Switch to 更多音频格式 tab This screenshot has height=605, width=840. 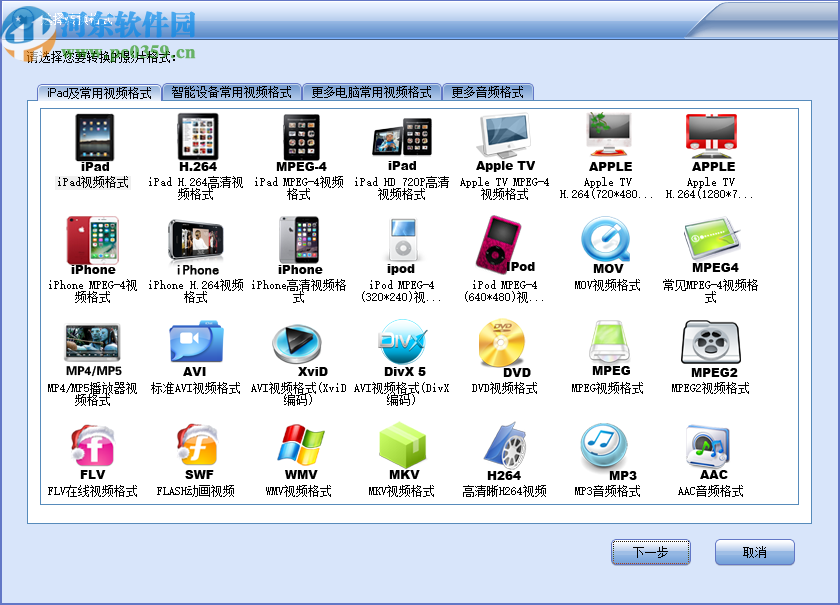tap(488, 92)
